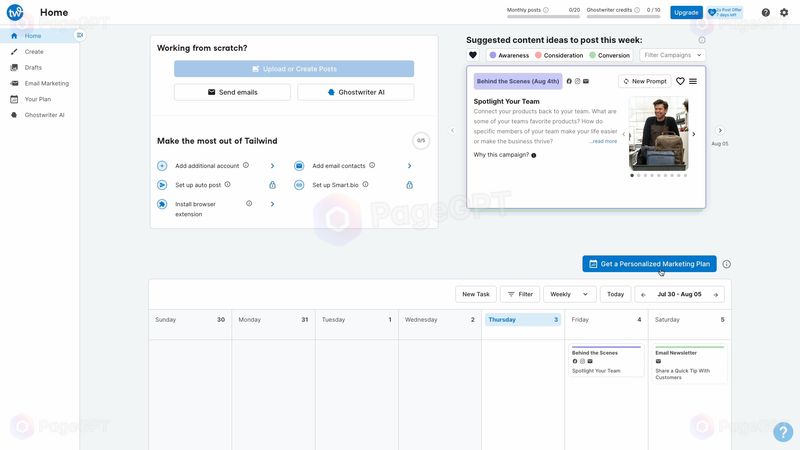Open the Post Offer heart badge
The height and width of the screenshot is (450, 800).
point(724,12)
